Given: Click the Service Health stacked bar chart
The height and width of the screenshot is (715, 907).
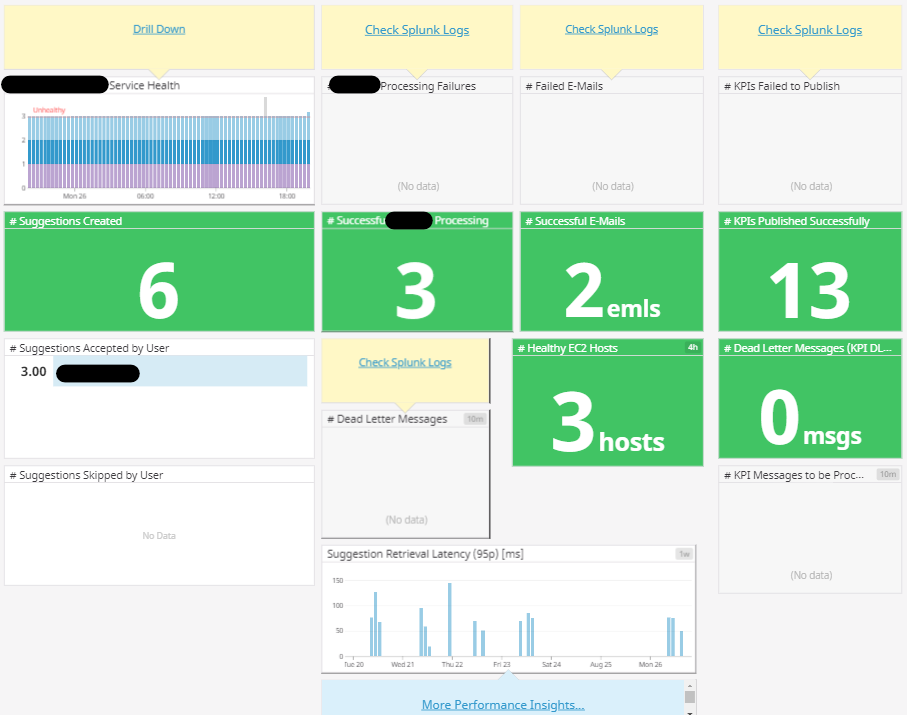Looking at the screenshot, I should pos(168,150).
